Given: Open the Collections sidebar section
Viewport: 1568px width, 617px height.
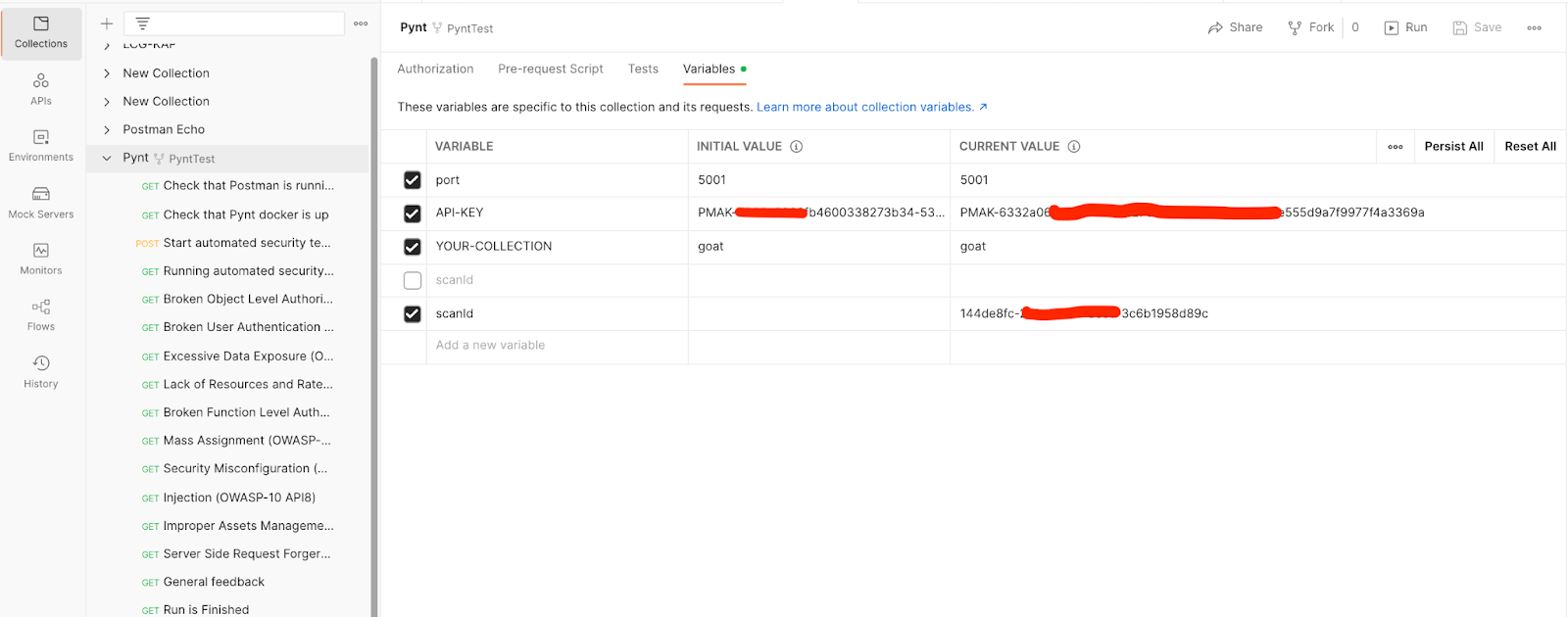Looking at the screenshot, I should tap(41, 32).
